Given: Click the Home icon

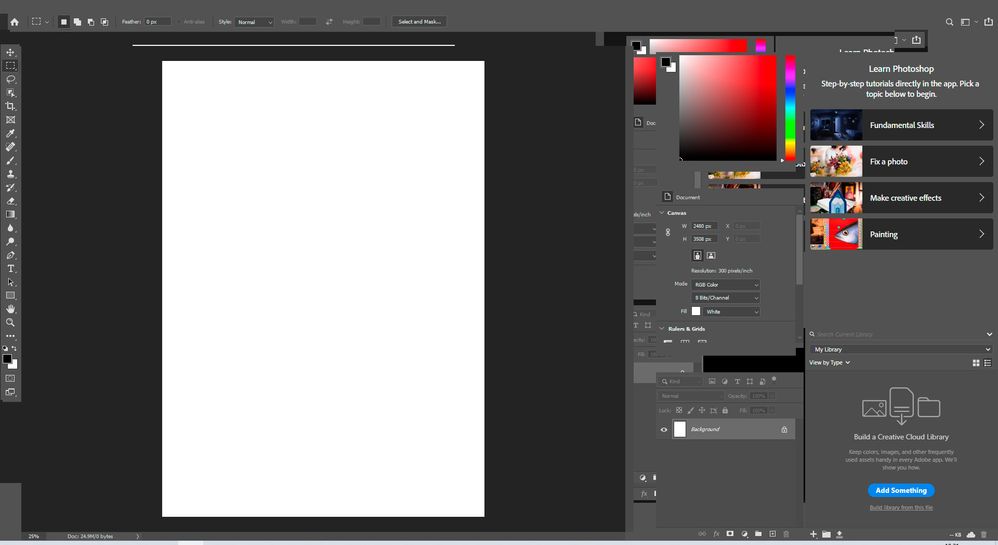Looking at the screenshot, I should point(14,22).
